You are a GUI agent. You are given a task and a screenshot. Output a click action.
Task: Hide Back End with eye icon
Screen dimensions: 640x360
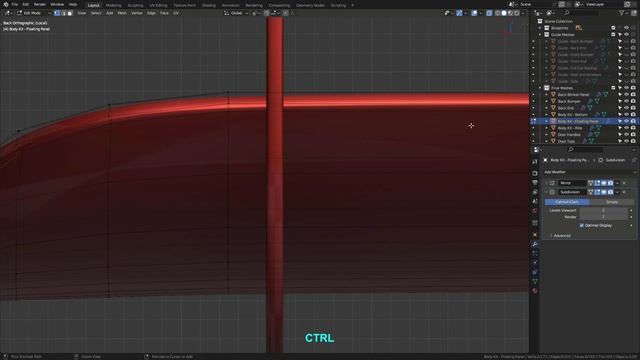627,108
